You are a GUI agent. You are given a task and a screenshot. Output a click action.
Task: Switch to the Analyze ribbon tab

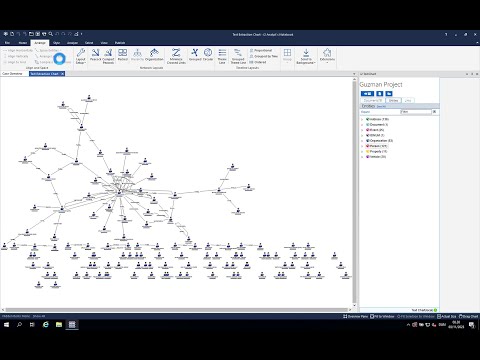(x=72, y=43)
